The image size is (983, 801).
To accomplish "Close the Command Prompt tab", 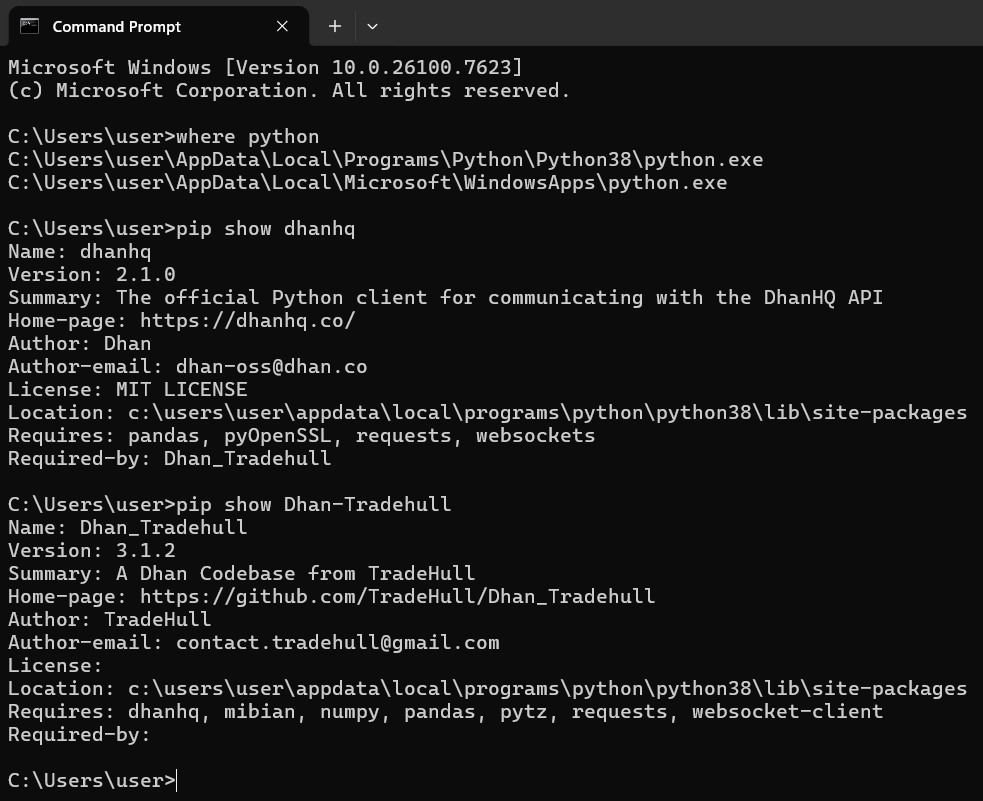I will (x=282, y=26).
